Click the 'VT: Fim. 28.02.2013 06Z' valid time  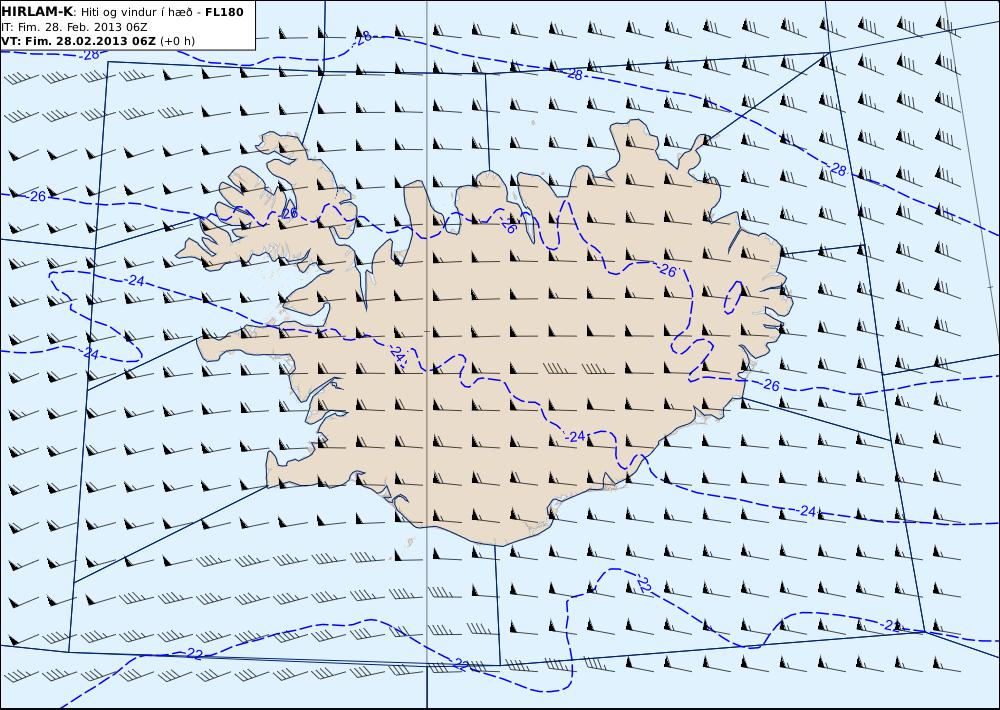pyautogui.click(x=78, y=41)
